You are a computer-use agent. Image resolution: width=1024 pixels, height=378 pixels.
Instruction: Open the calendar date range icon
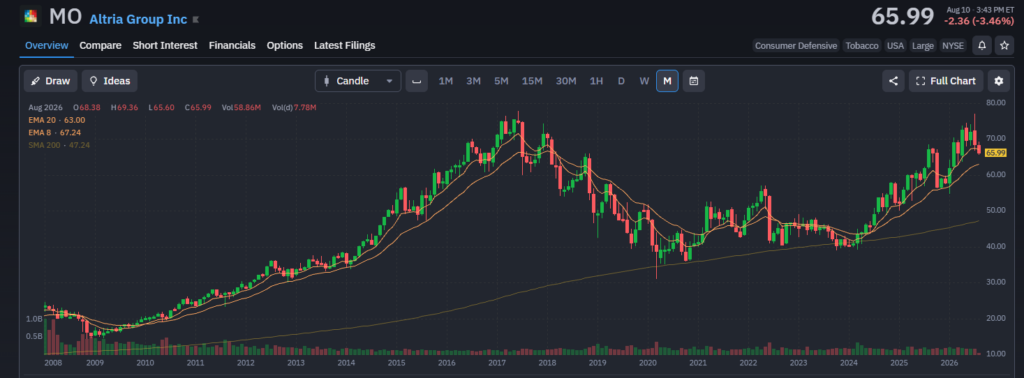tap(694, 81)
